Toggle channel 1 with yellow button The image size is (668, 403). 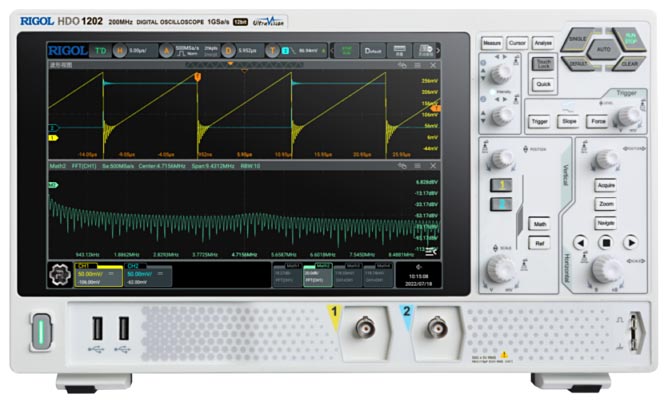[x=501, y=186]
